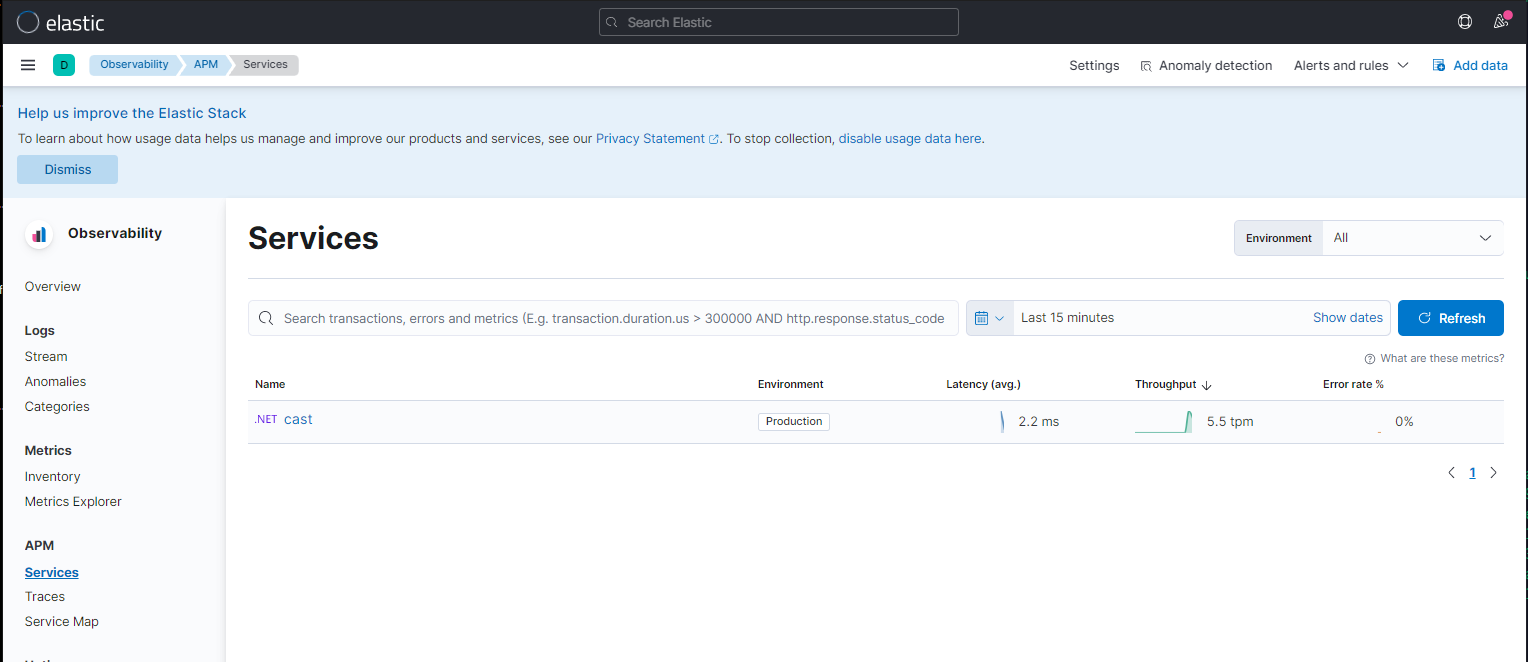Focus the transactions query search bar
Screen dimensions: 1528x662
click(603, 318)
